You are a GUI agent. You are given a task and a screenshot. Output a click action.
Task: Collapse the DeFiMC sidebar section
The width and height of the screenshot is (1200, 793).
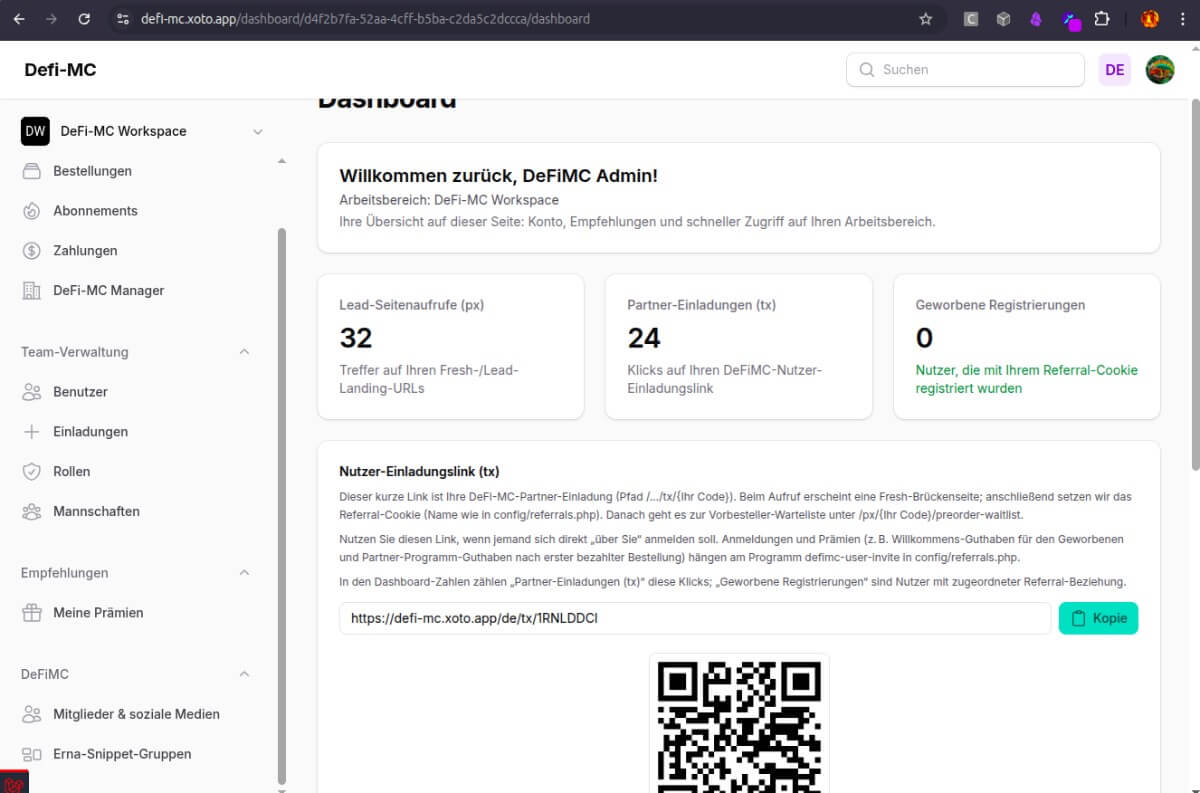(x=245, y=674)
